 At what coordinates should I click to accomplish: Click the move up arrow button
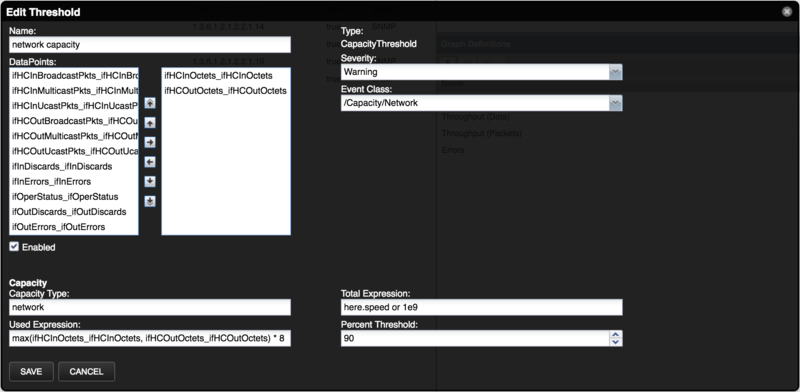150,123
